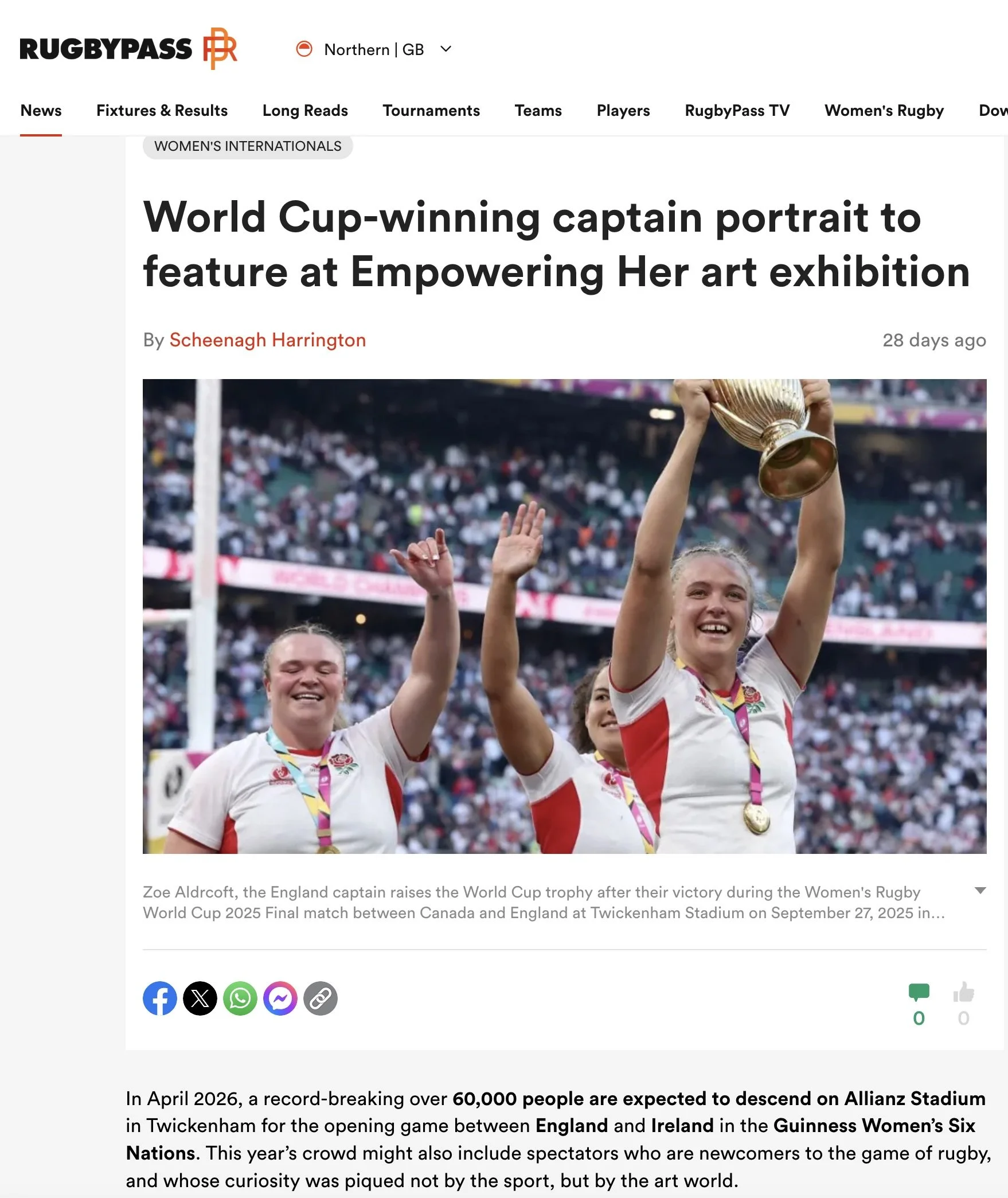Image resolution: width=1008 pixels, height=1198 pixels.
Task: Share article on Facebook icon
Action: click(159, 998)
